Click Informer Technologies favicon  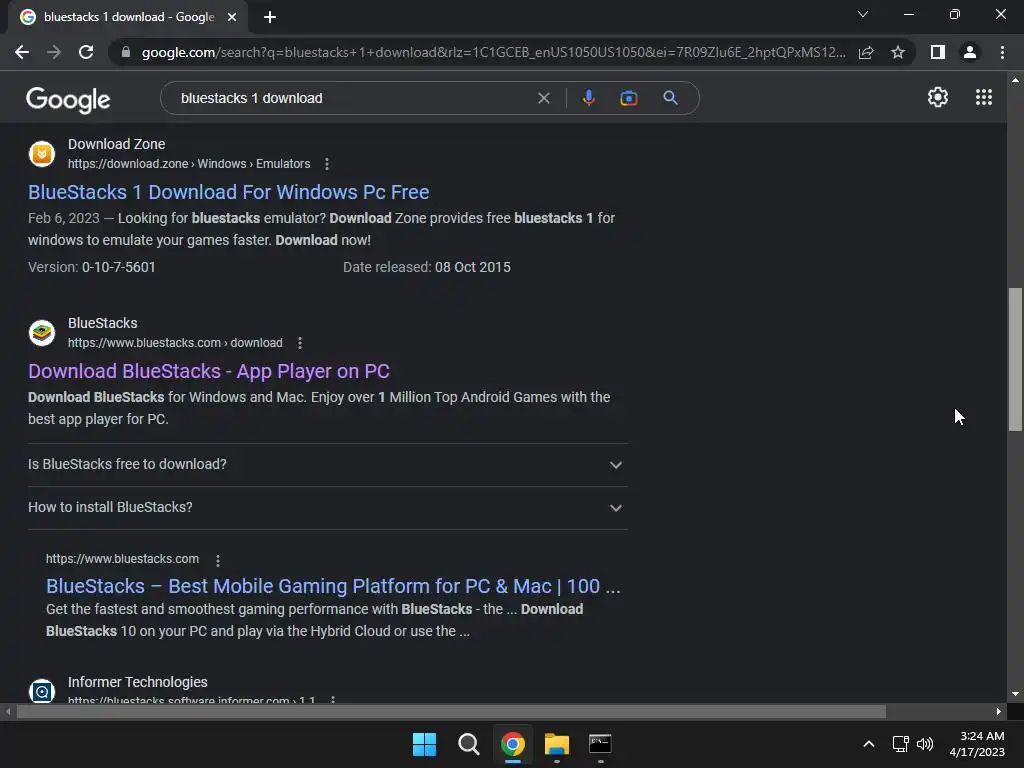click(x=42, y=690)
